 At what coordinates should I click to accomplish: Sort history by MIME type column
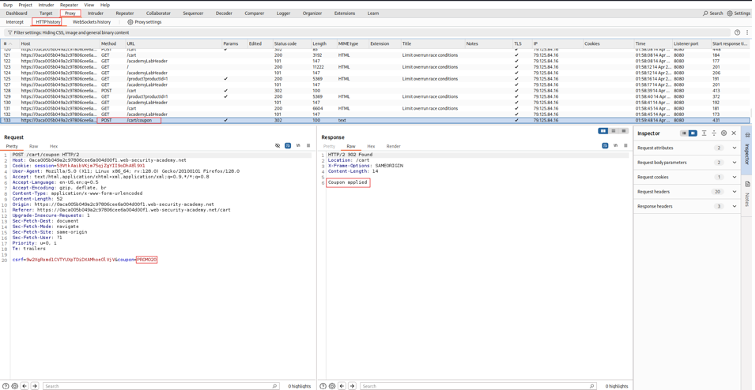pos(352,44)
